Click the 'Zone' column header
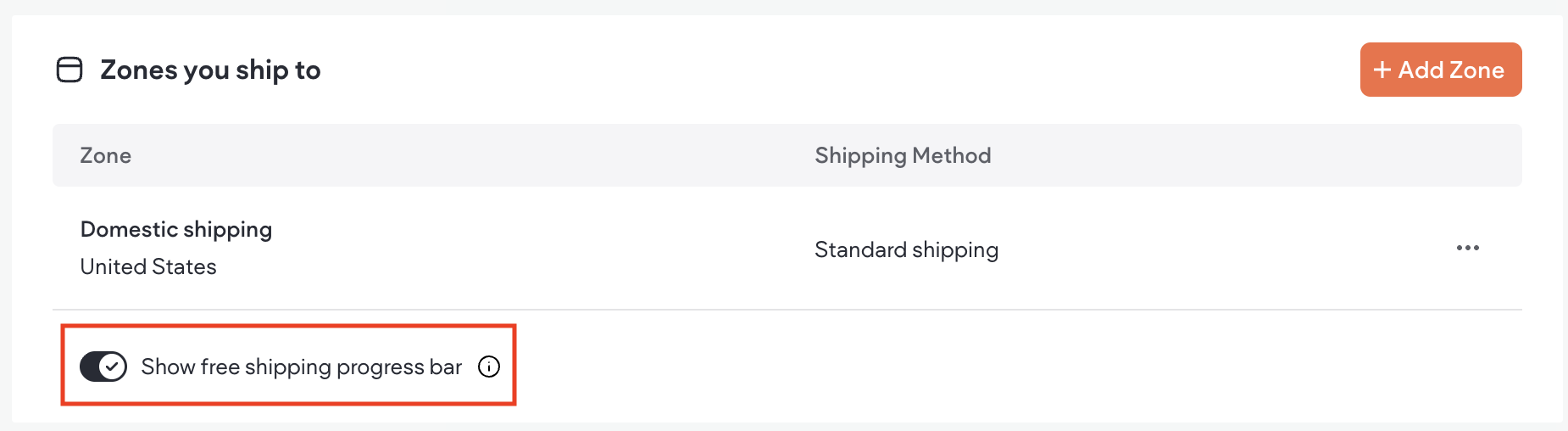 tap(106, 155)
